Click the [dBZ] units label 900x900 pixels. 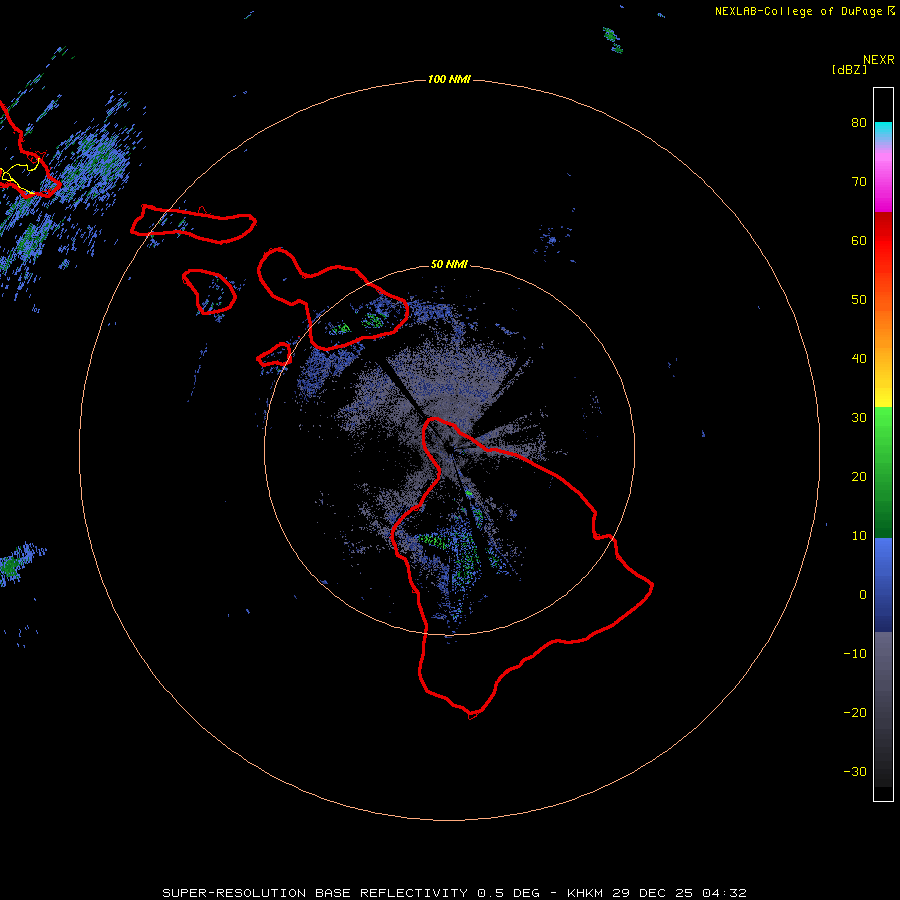click(x=849, y=70)
